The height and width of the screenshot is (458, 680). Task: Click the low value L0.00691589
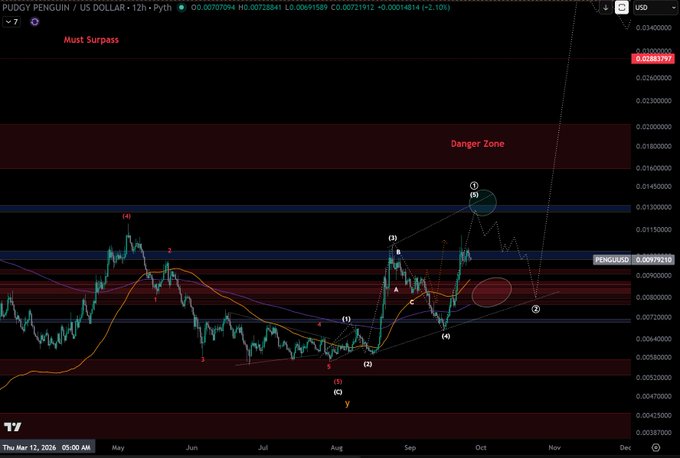(306, 7)
